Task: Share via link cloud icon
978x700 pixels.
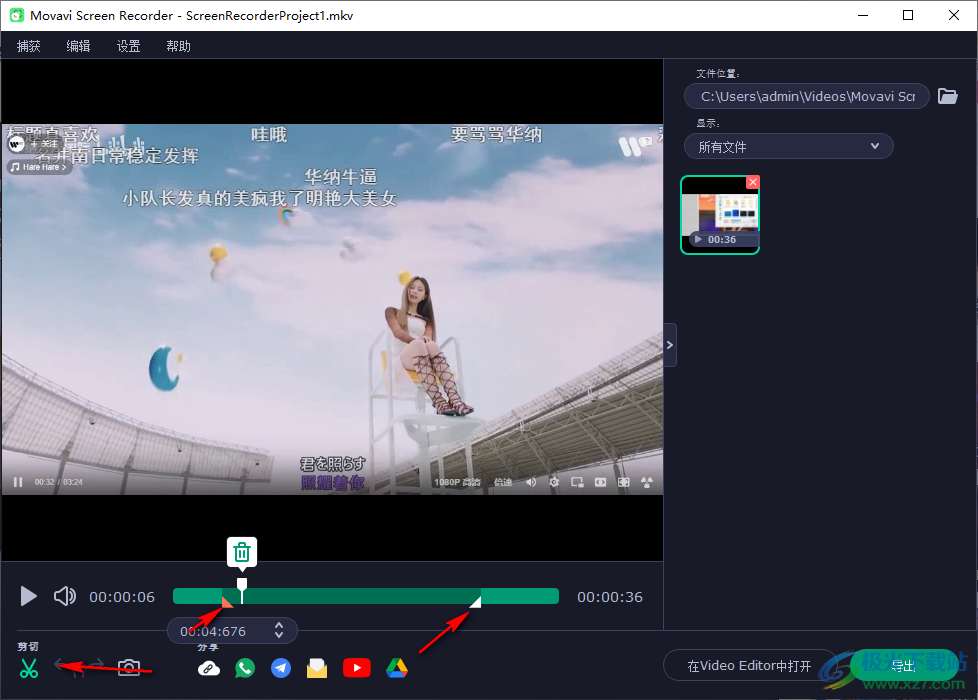Action: [209, 668]
